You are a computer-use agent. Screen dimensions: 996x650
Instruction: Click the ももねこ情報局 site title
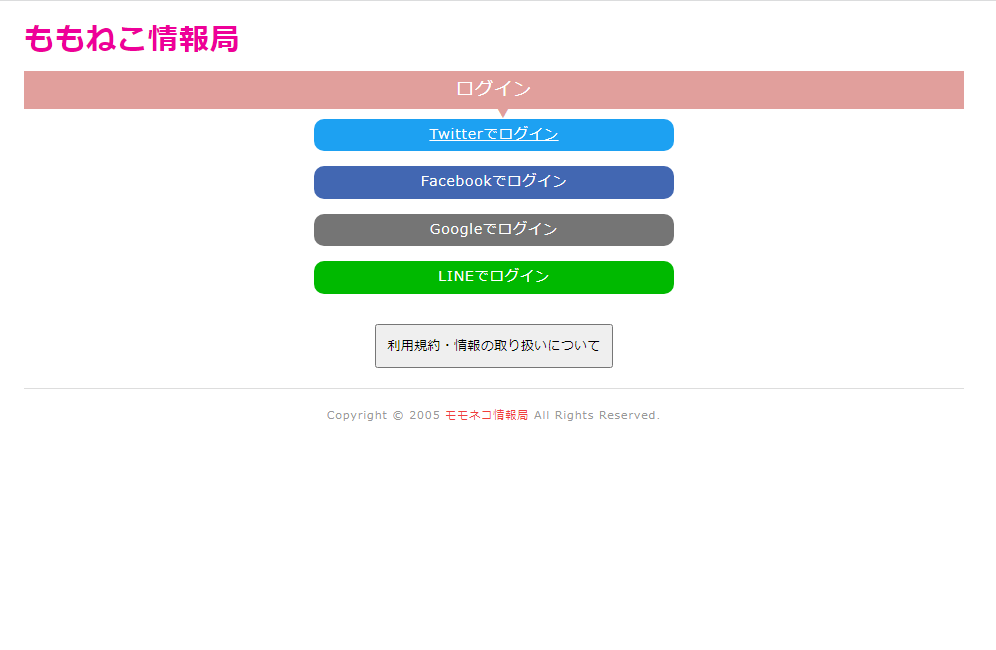click(x=131, y=39)
